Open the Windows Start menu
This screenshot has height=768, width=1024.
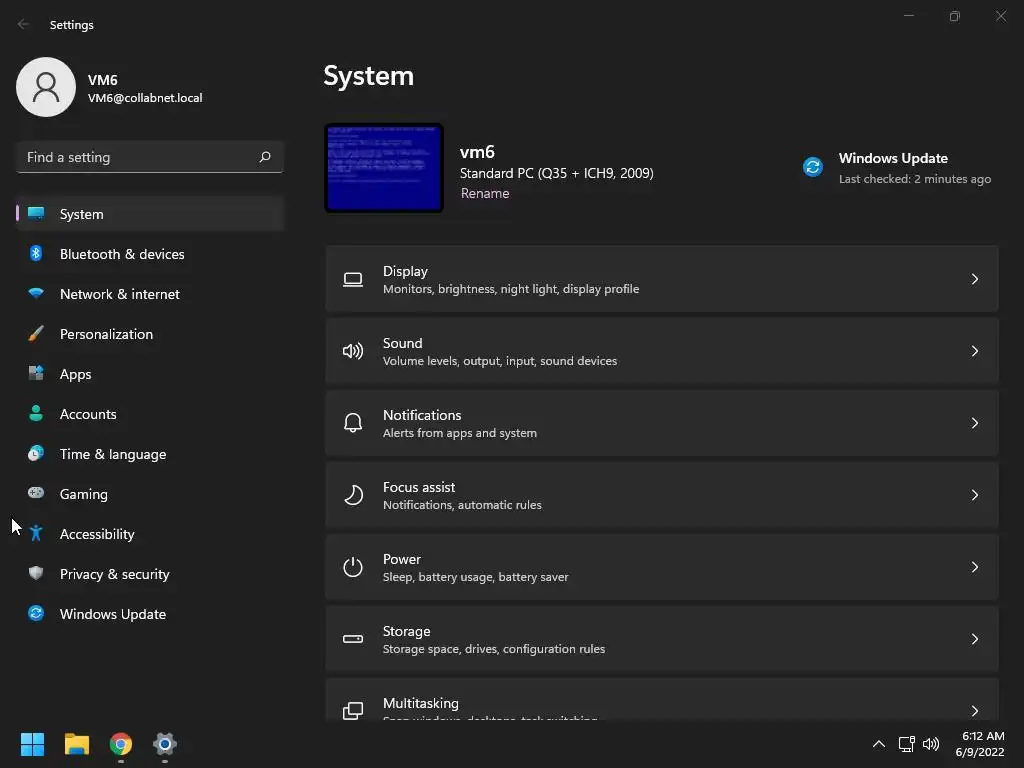pyautogui.click(x=32, y=744)
